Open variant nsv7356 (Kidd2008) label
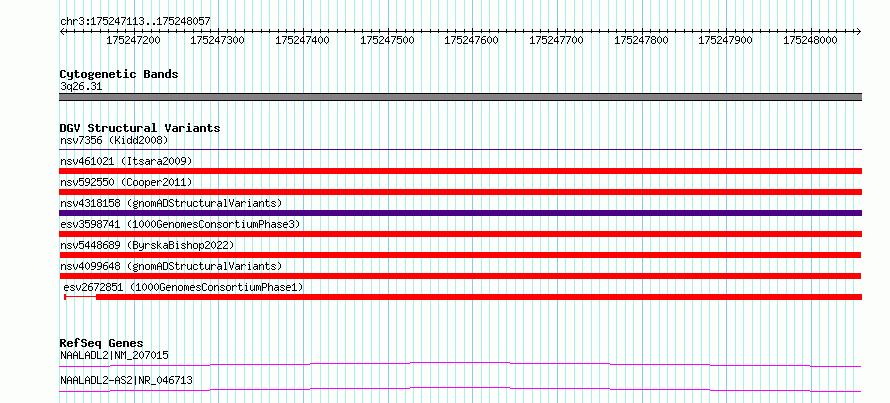Screen dimensions: 890x403 114,140
